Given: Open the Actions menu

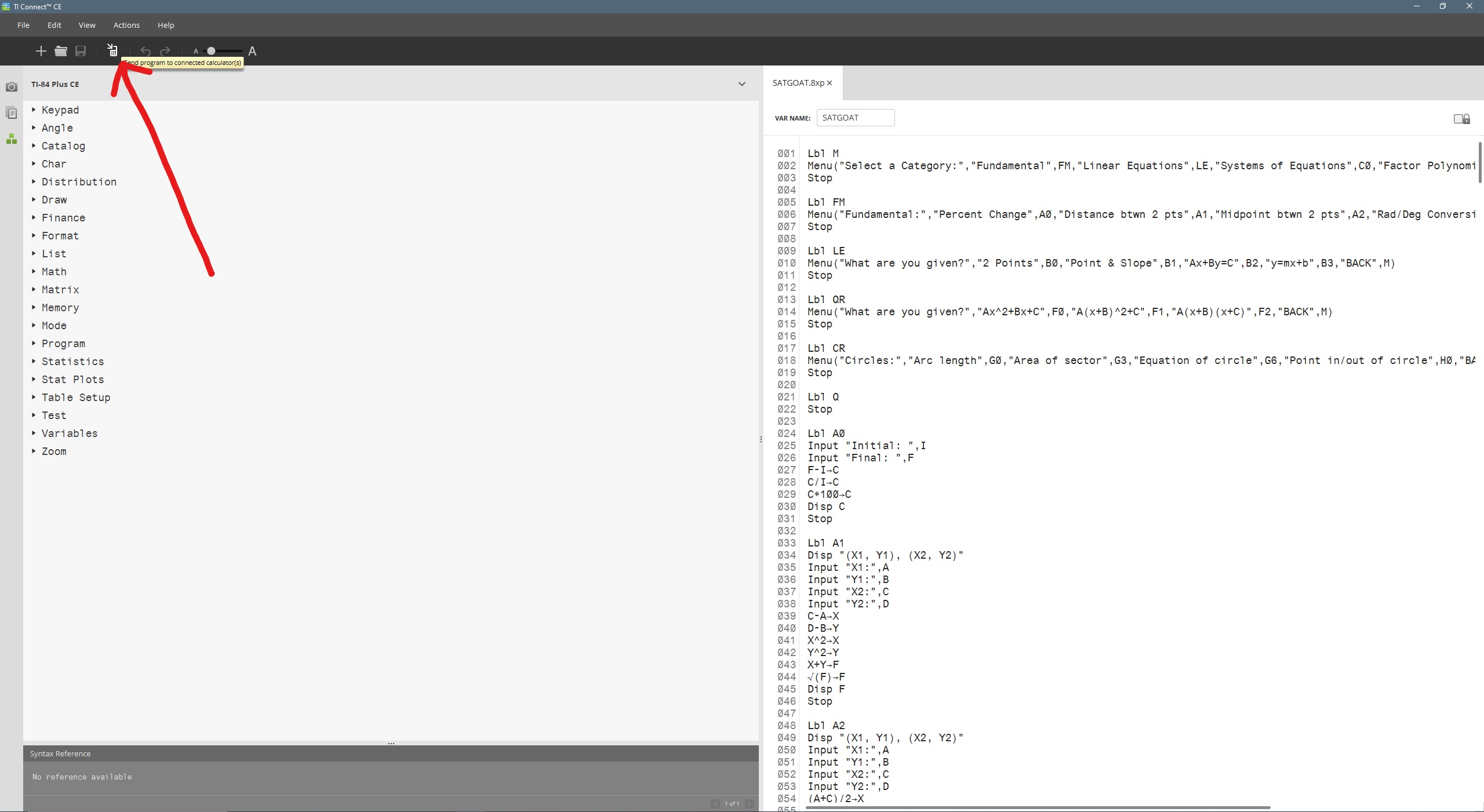Looking at the screenshot, I should pyautogui.click(x=126, y=25).
